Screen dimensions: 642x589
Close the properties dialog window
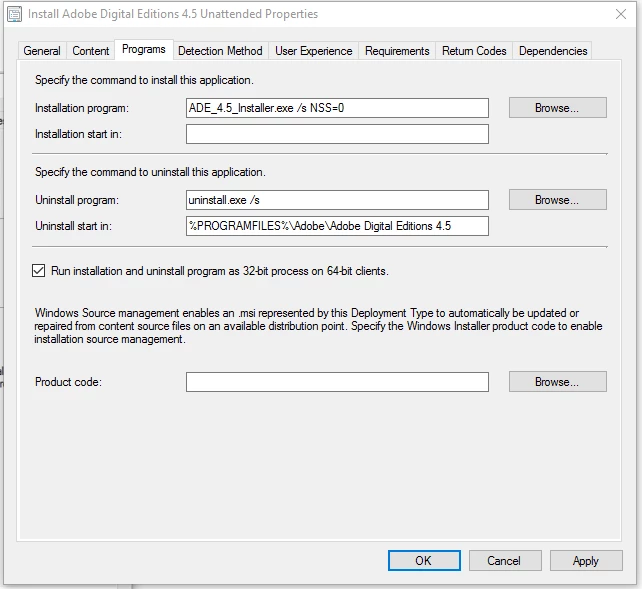tap(621, 14)
